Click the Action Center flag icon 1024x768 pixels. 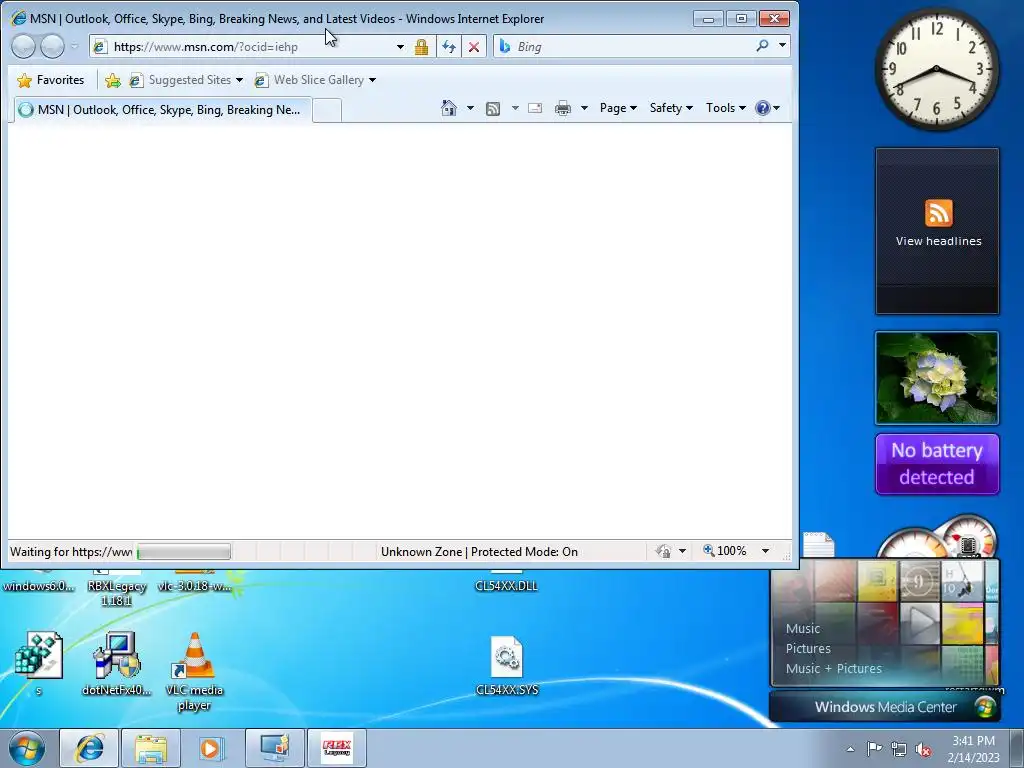coord(874,748)
